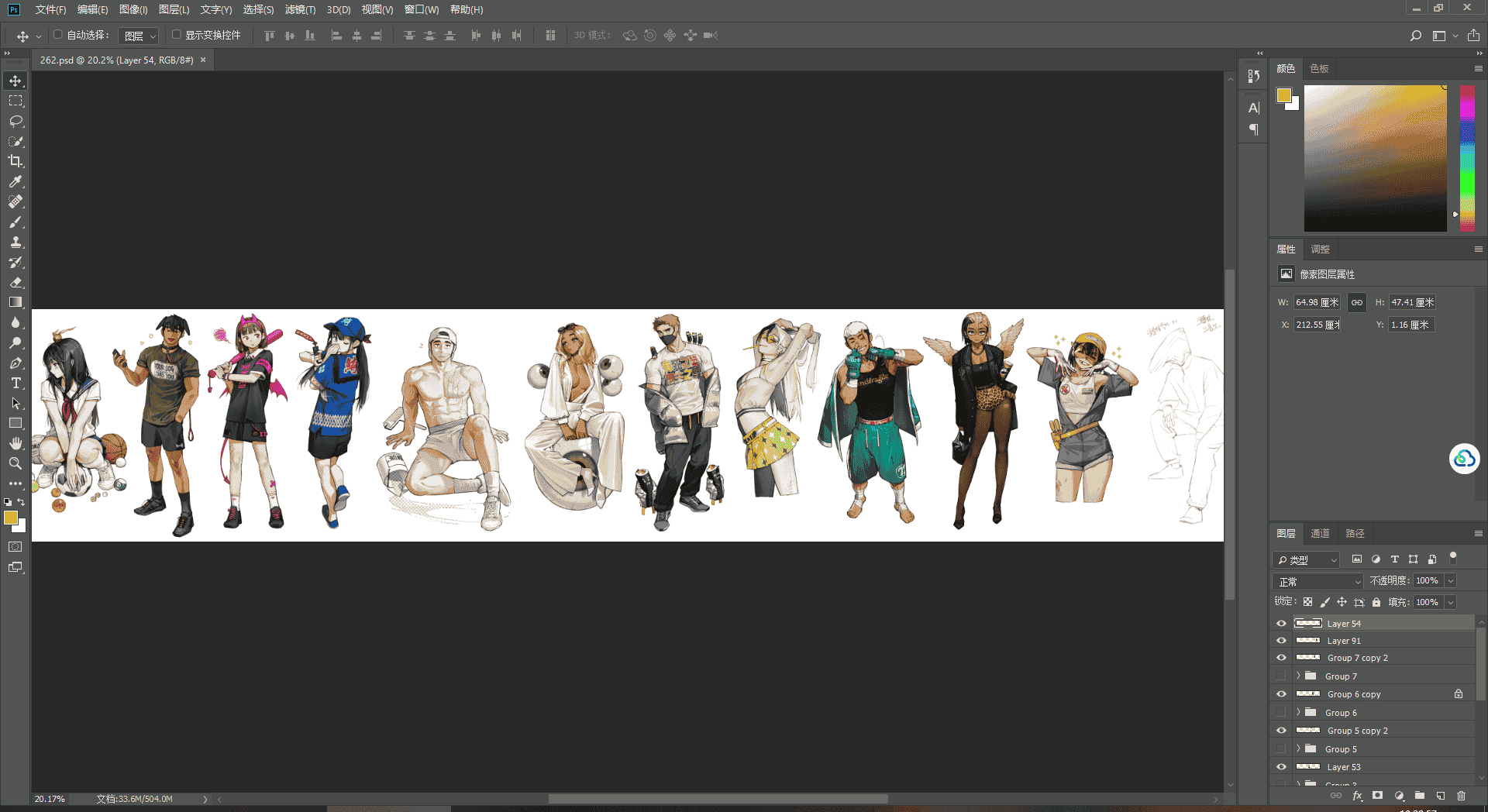Select the Brush tool
The width and height of the screenshot is (1488, 812).
point(15,222)
